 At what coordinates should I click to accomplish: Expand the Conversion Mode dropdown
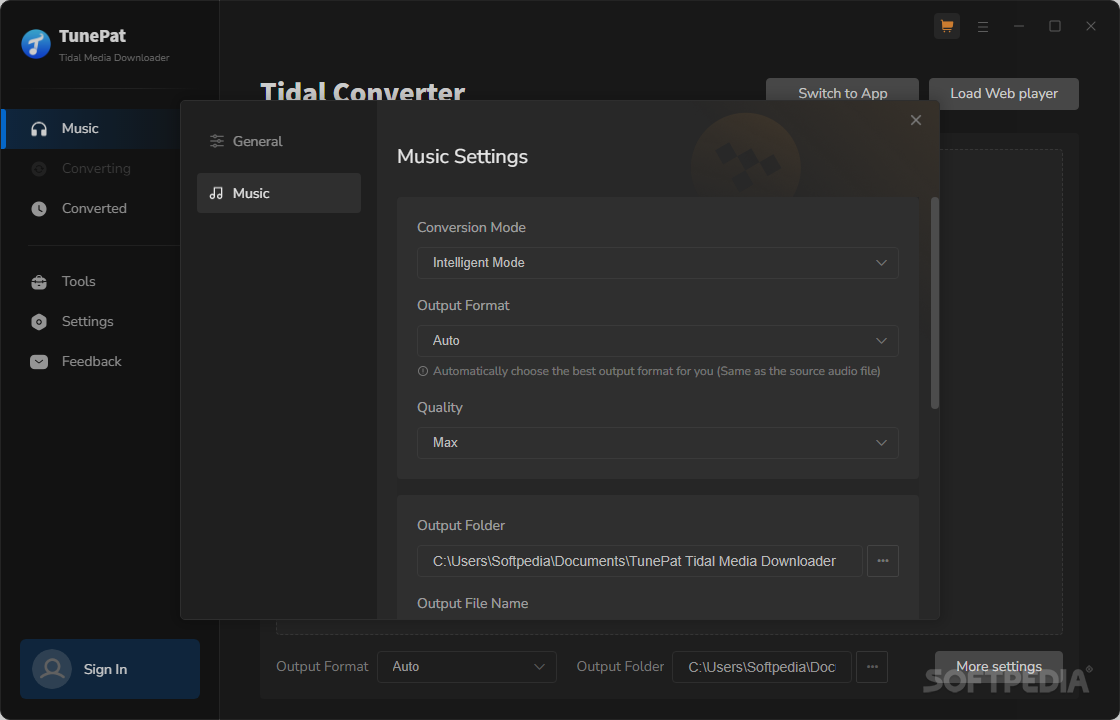coord(658,263)
